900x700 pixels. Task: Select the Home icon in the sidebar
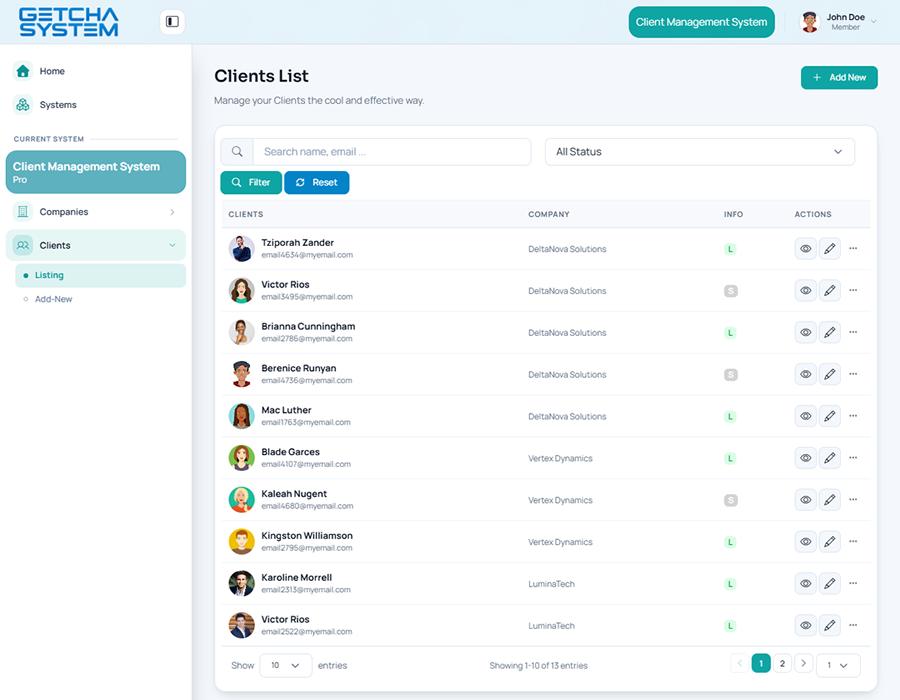pyautogui.click(x=22, y=70)
